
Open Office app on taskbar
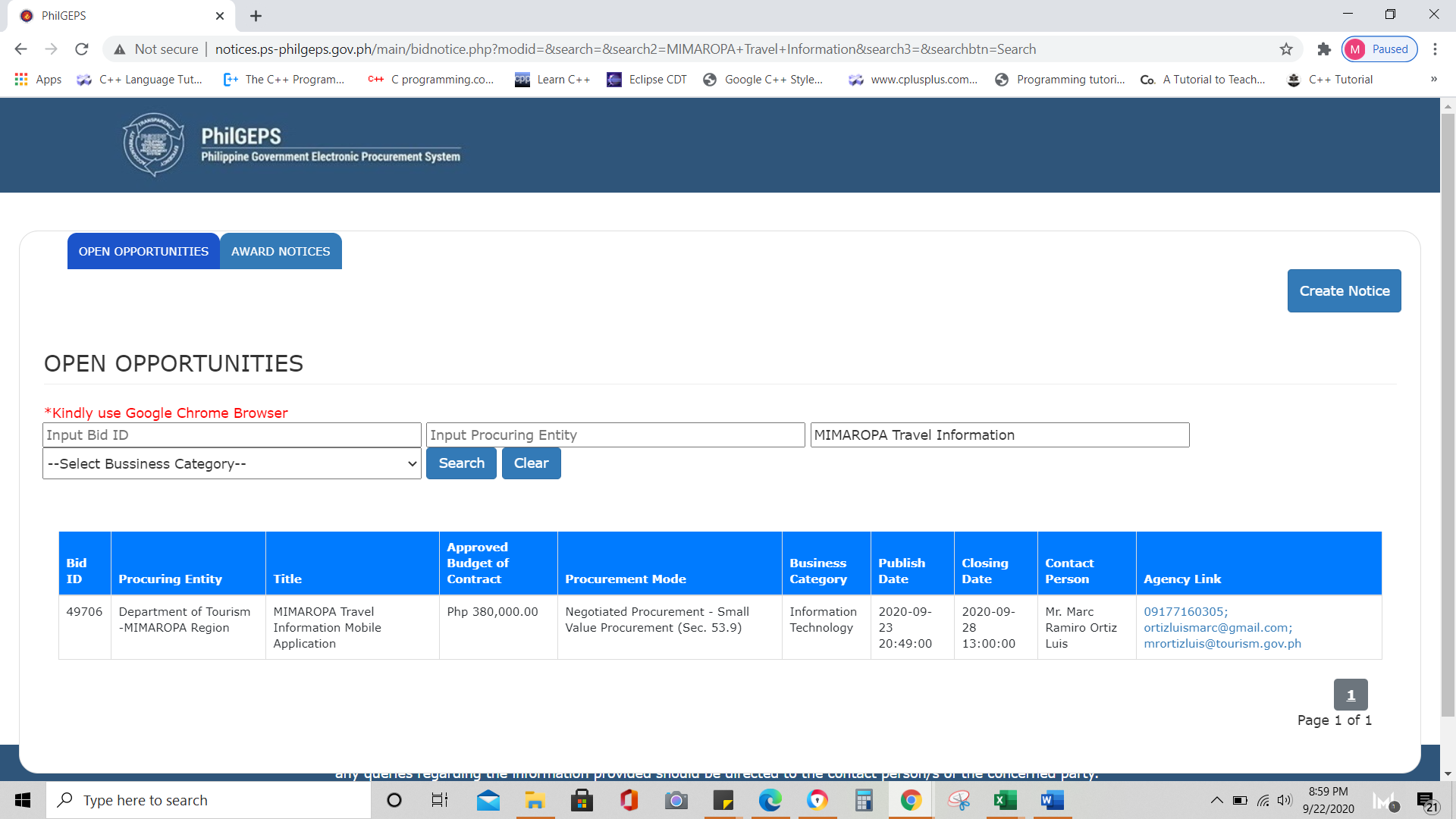tap(629, 800)
